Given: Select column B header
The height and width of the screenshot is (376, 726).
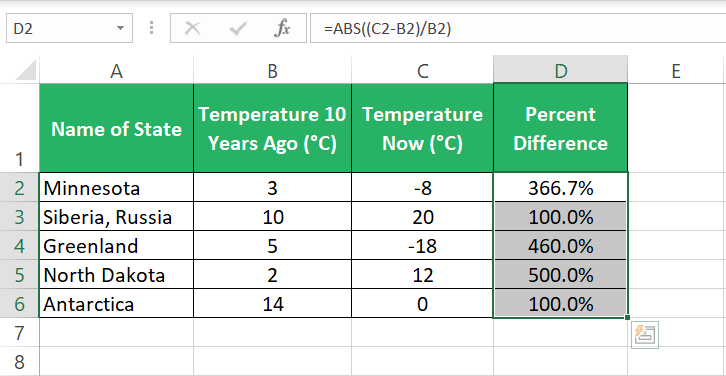Looking at the screenshot, I should (272, 71).
